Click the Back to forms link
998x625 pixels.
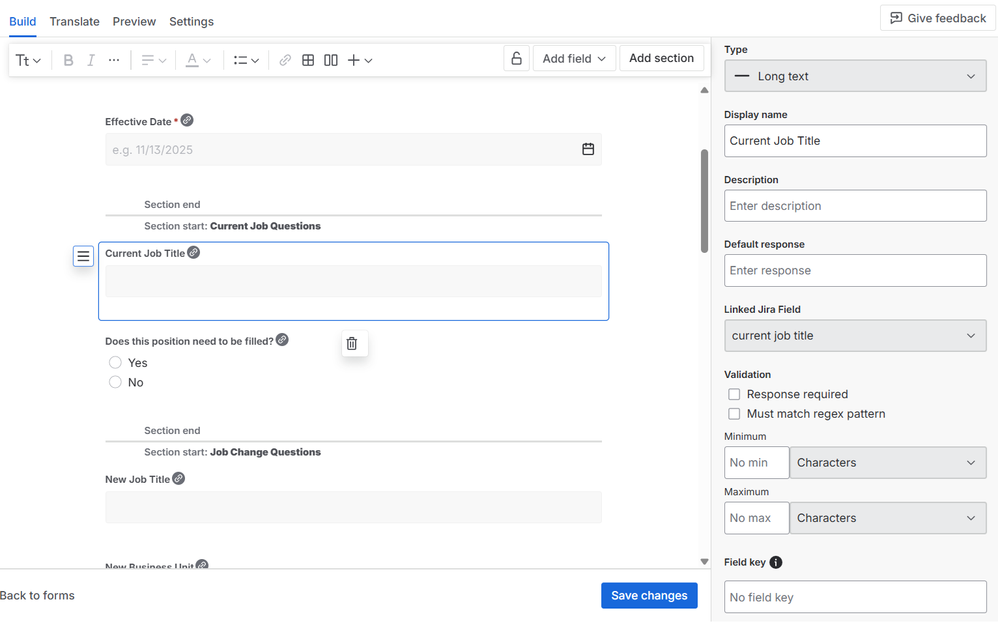(x=37, y=595)
